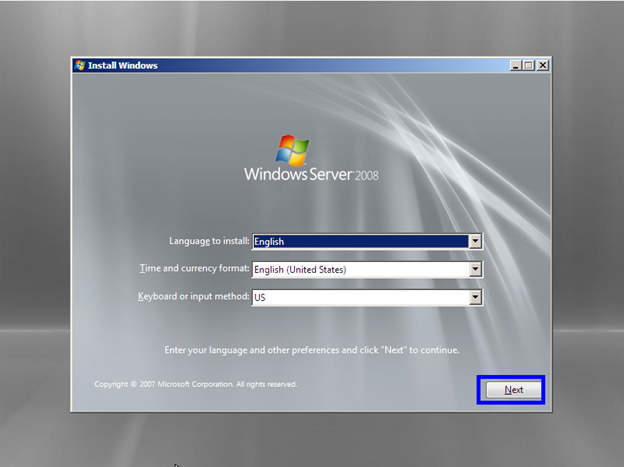624x467 pixels.
Task: Click the Next button
Action: point(513,390)
